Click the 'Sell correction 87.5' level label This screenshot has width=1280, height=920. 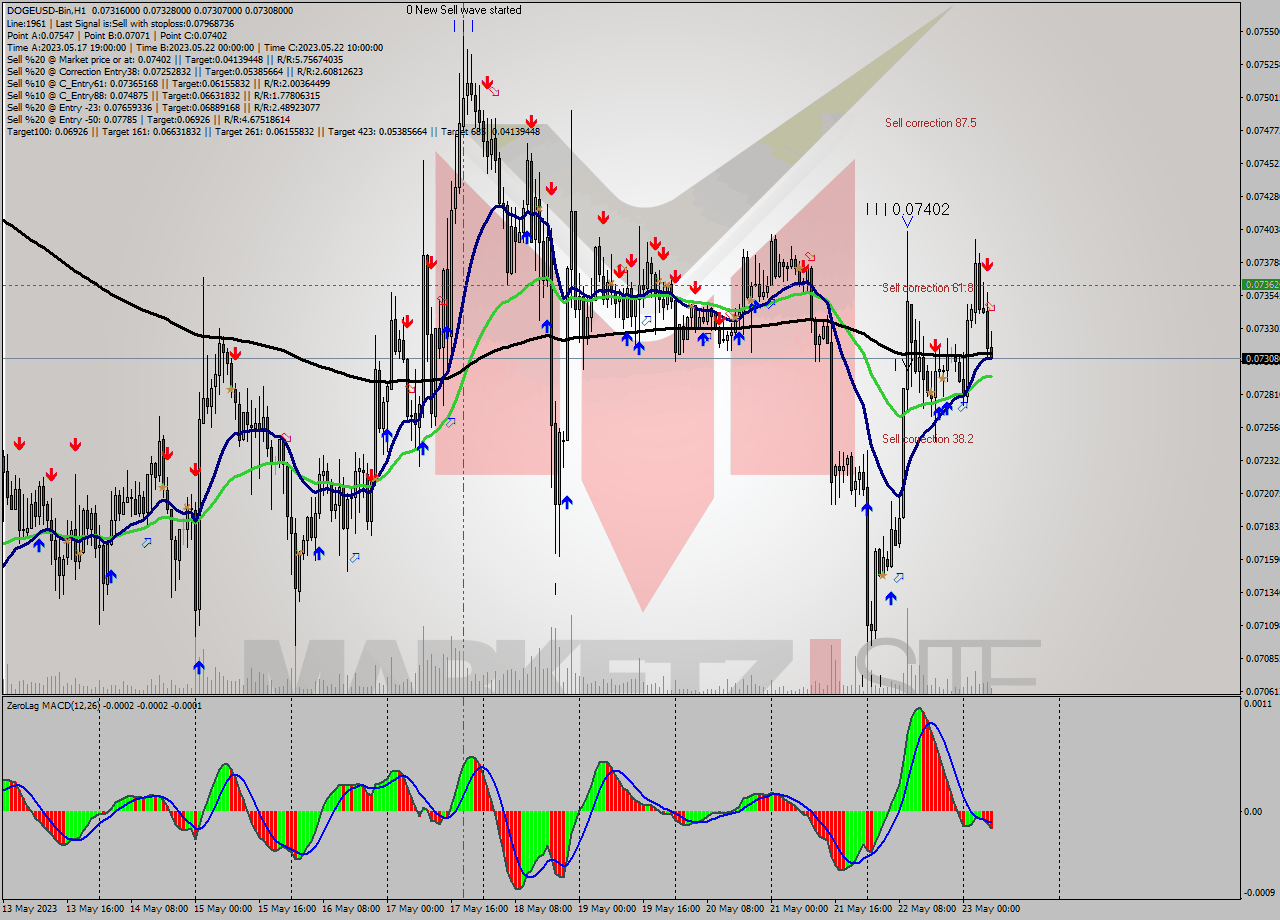click(930, 123)
